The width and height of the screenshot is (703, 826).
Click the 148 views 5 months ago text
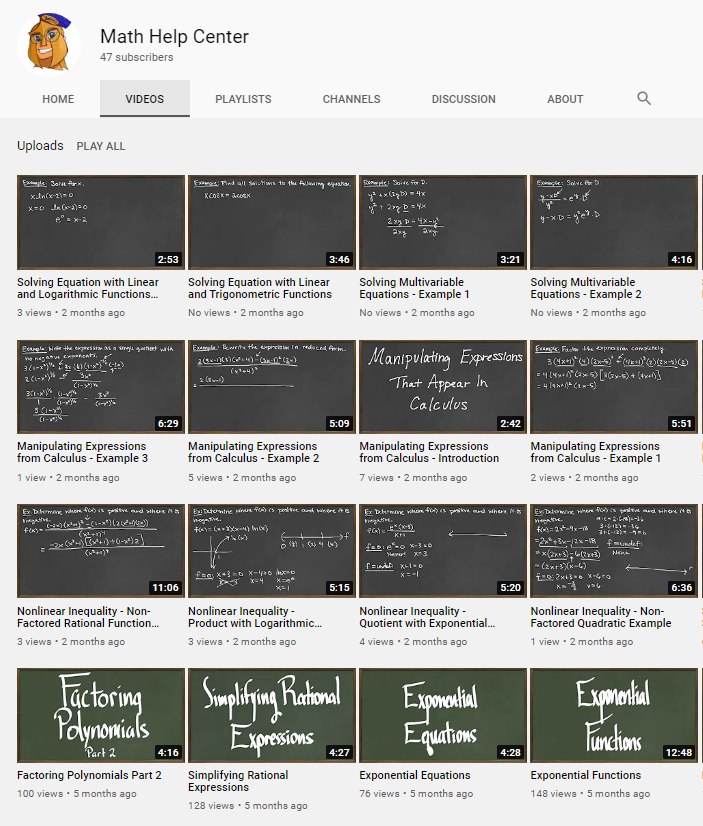(590, 793)
